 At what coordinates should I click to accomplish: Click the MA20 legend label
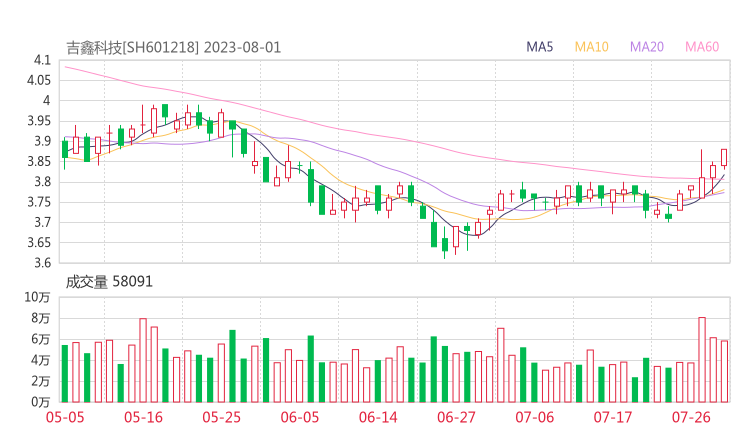[x=647, y=47]
